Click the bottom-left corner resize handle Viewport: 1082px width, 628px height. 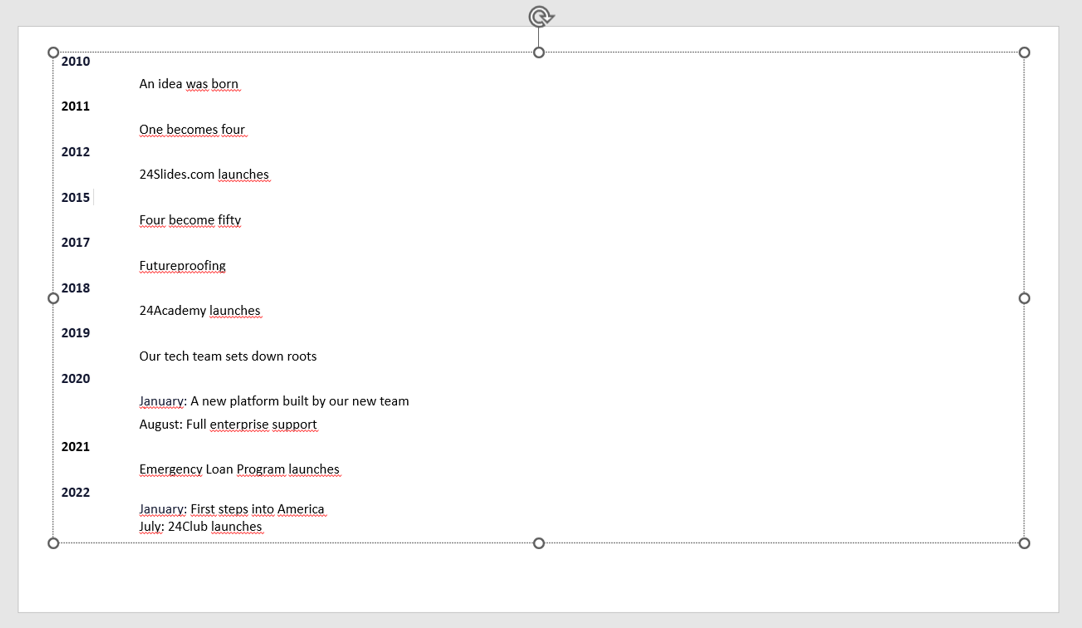point(53,543)
